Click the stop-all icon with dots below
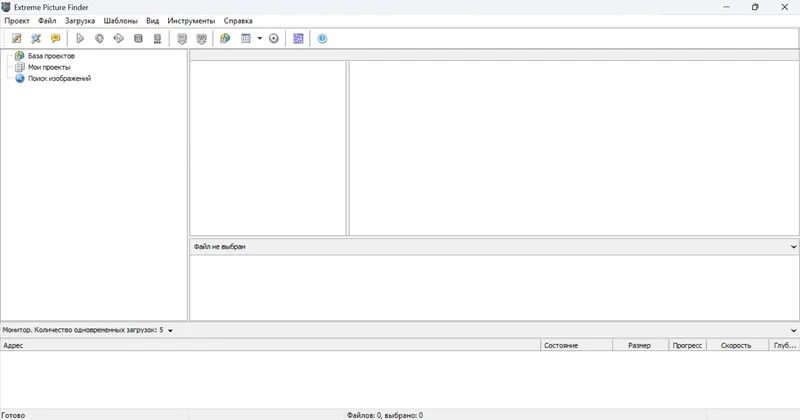 [158, 38]
